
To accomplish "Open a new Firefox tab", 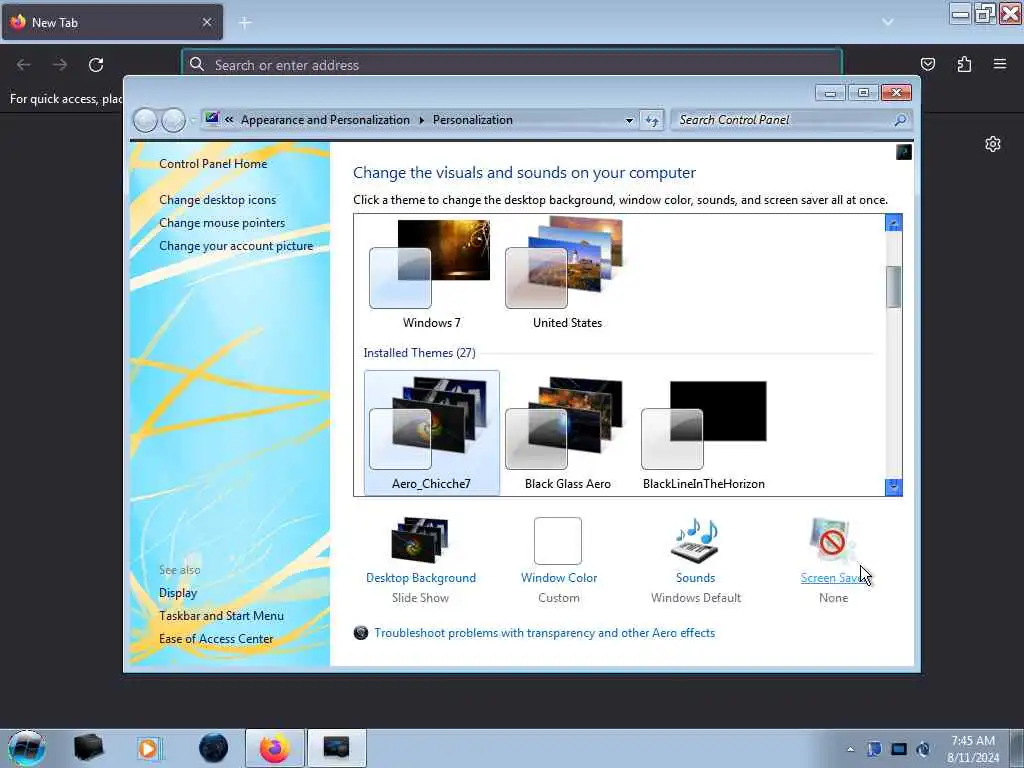I will (x=245, y=23).
